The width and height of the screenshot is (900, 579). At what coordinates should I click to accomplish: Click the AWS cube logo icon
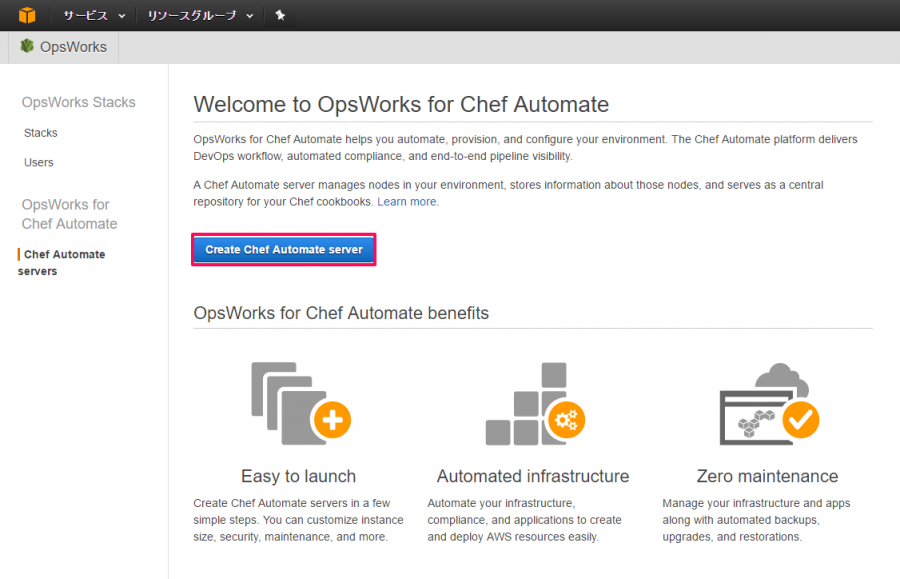tap(25, 15)
